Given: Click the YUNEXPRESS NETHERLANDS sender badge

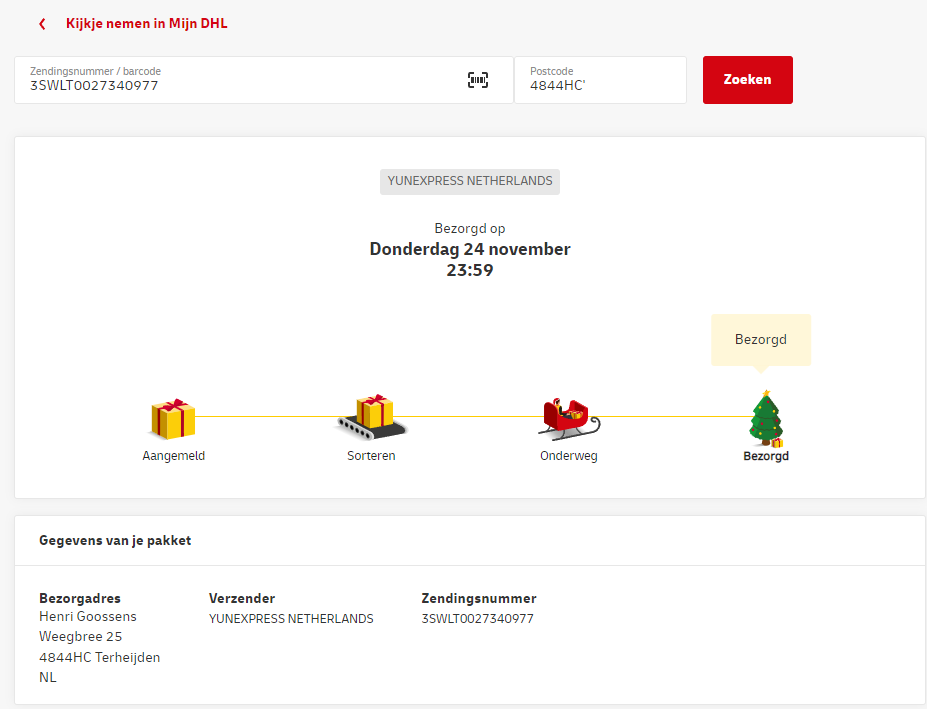Looking at the screenshot, I should [x=469, y=181].
